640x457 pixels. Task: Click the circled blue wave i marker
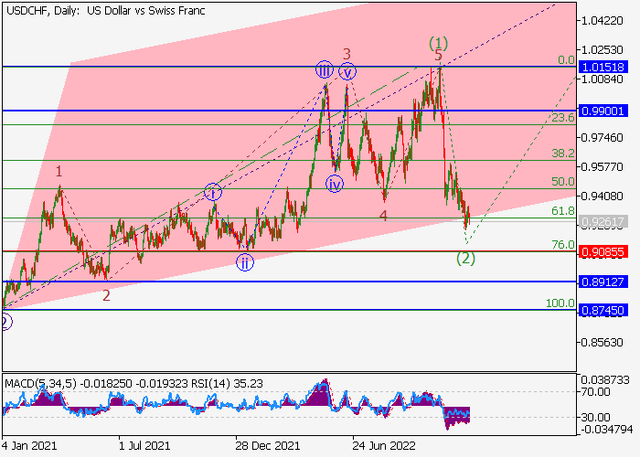click(x=212, y=192)
